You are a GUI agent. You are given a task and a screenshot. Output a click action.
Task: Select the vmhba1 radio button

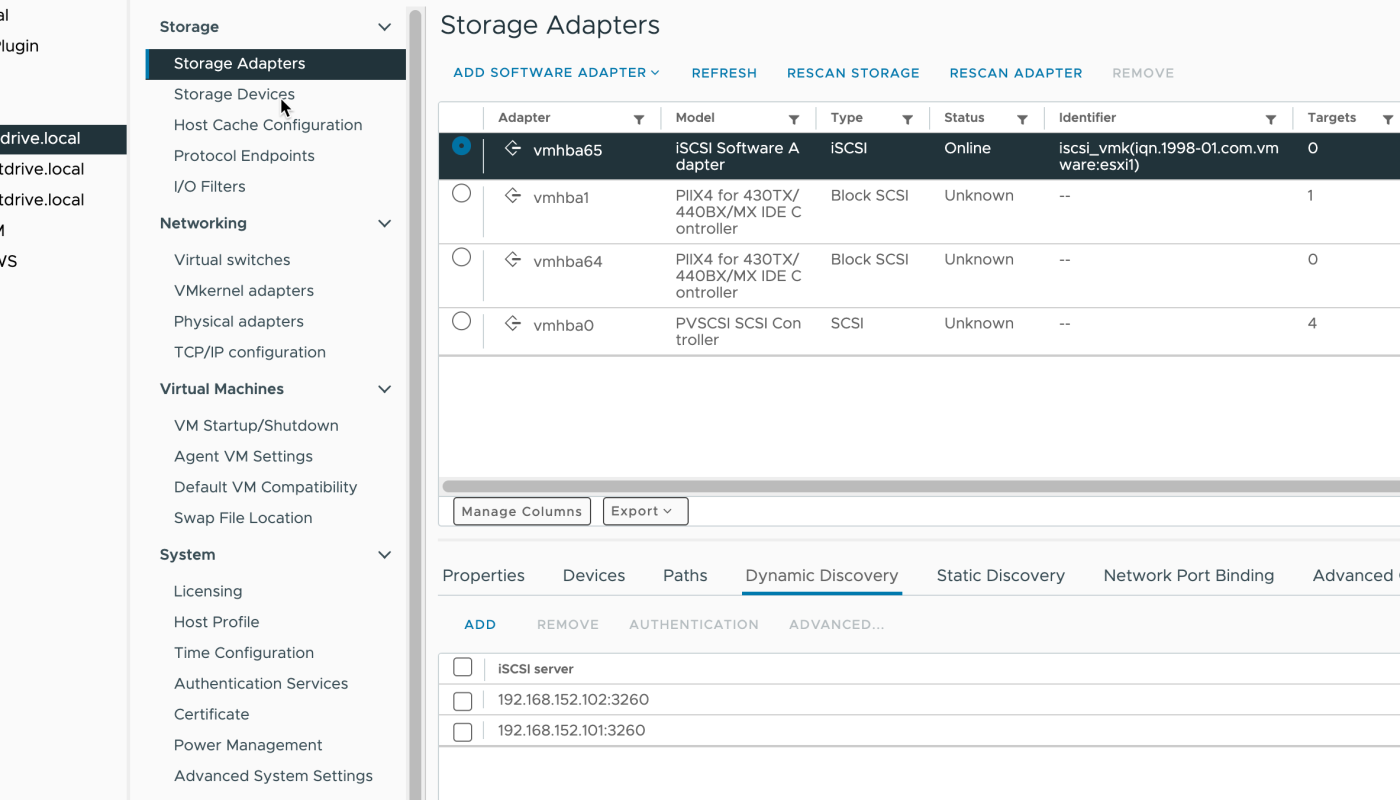coord(461,194)
